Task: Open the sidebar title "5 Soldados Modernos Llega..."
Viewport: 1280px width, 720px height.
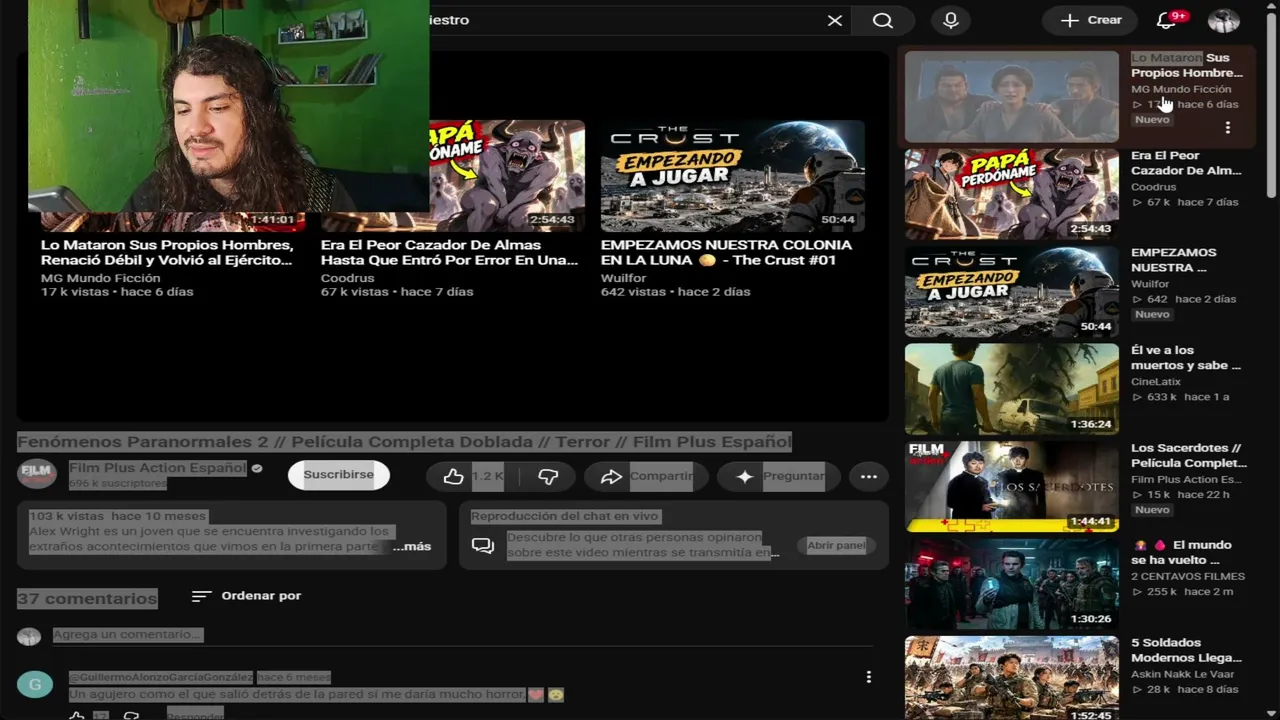Action: point(1186,651)
